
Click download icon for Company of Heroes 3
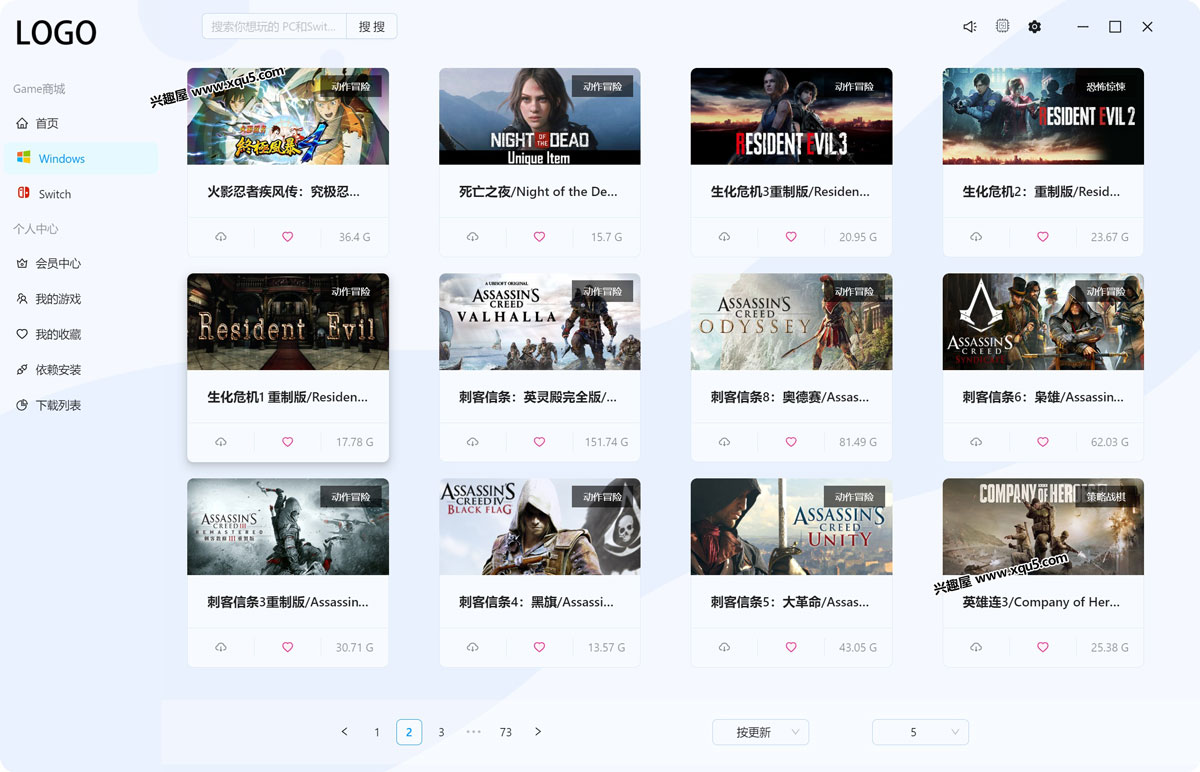click(x=976, y=647)
